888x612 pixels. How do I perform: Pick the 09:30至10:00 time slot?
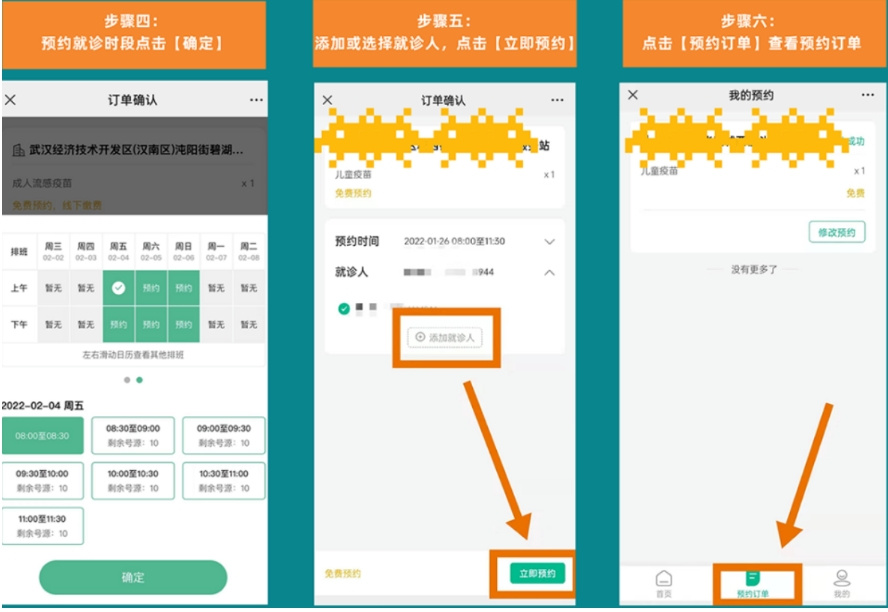click(x=42, y=481)
